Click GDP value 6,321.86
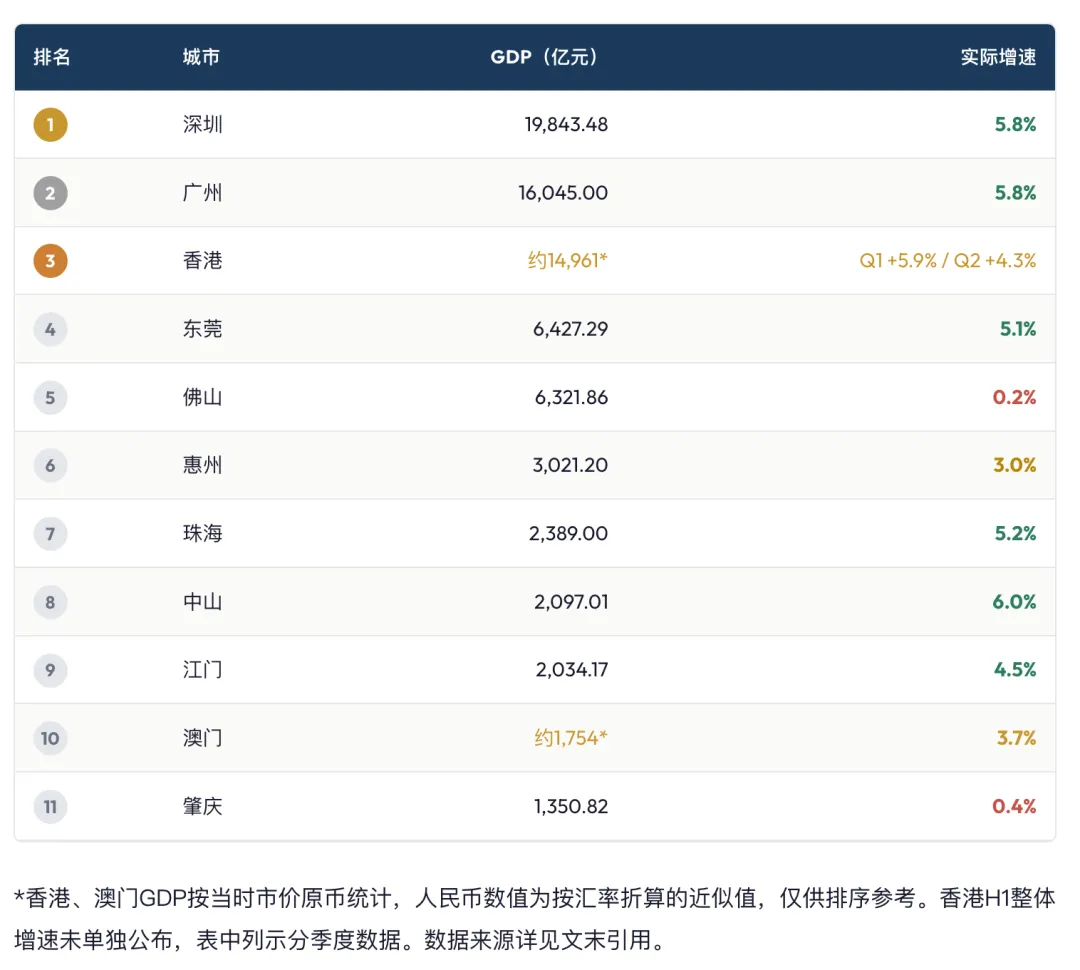Image resolution: width=1080 pixels, height=970 pixels. pyautogui.click(x=571, y=398)
